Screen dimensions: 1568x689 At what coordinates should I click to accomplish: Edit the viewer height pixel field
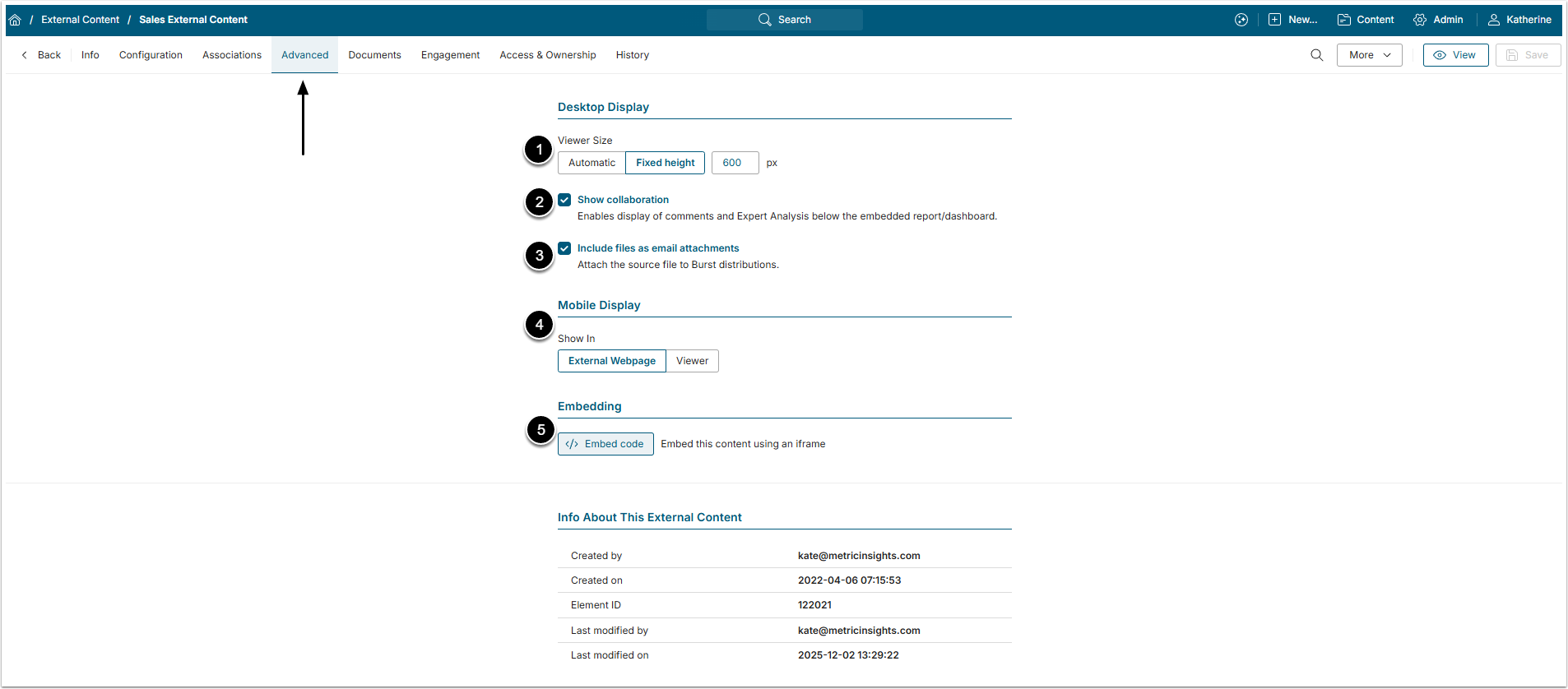pos(735,163)
